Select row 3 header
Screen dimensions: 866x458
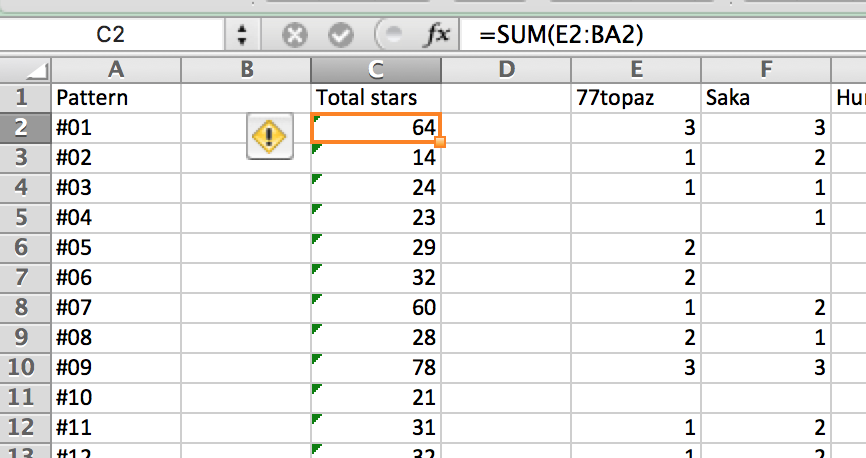(x=25, y=157)
